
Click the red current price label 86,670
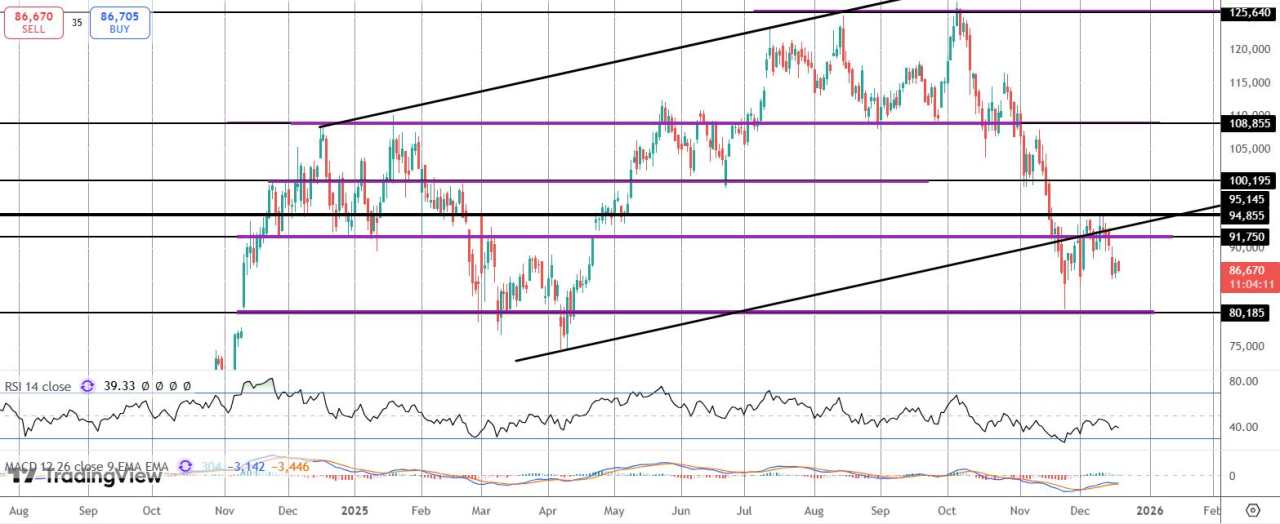1249,276
